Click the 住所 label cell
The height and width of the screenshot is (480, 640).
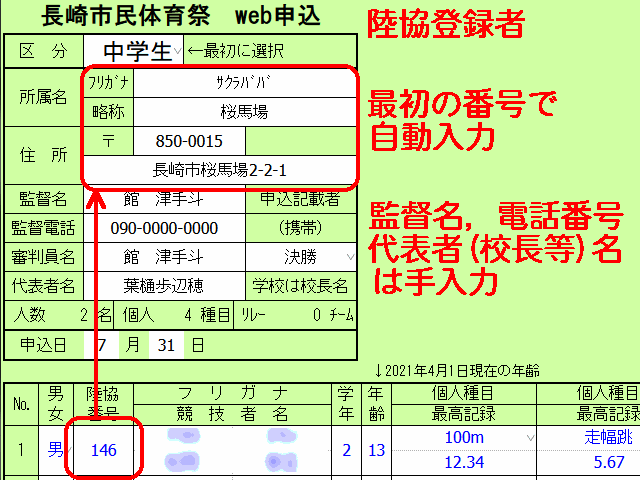tap(43, 156)
